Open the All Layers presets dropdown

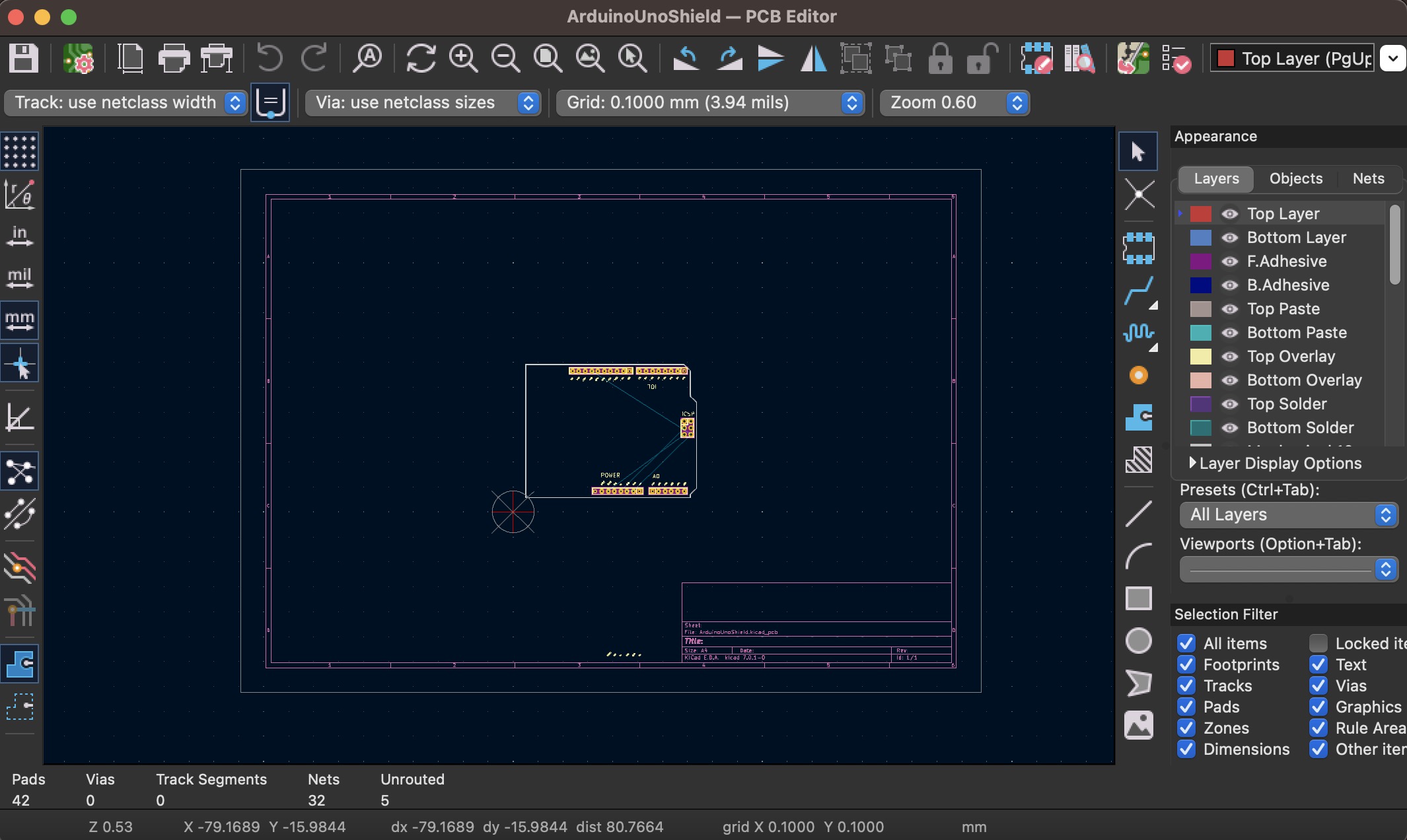click(1289, 514)
